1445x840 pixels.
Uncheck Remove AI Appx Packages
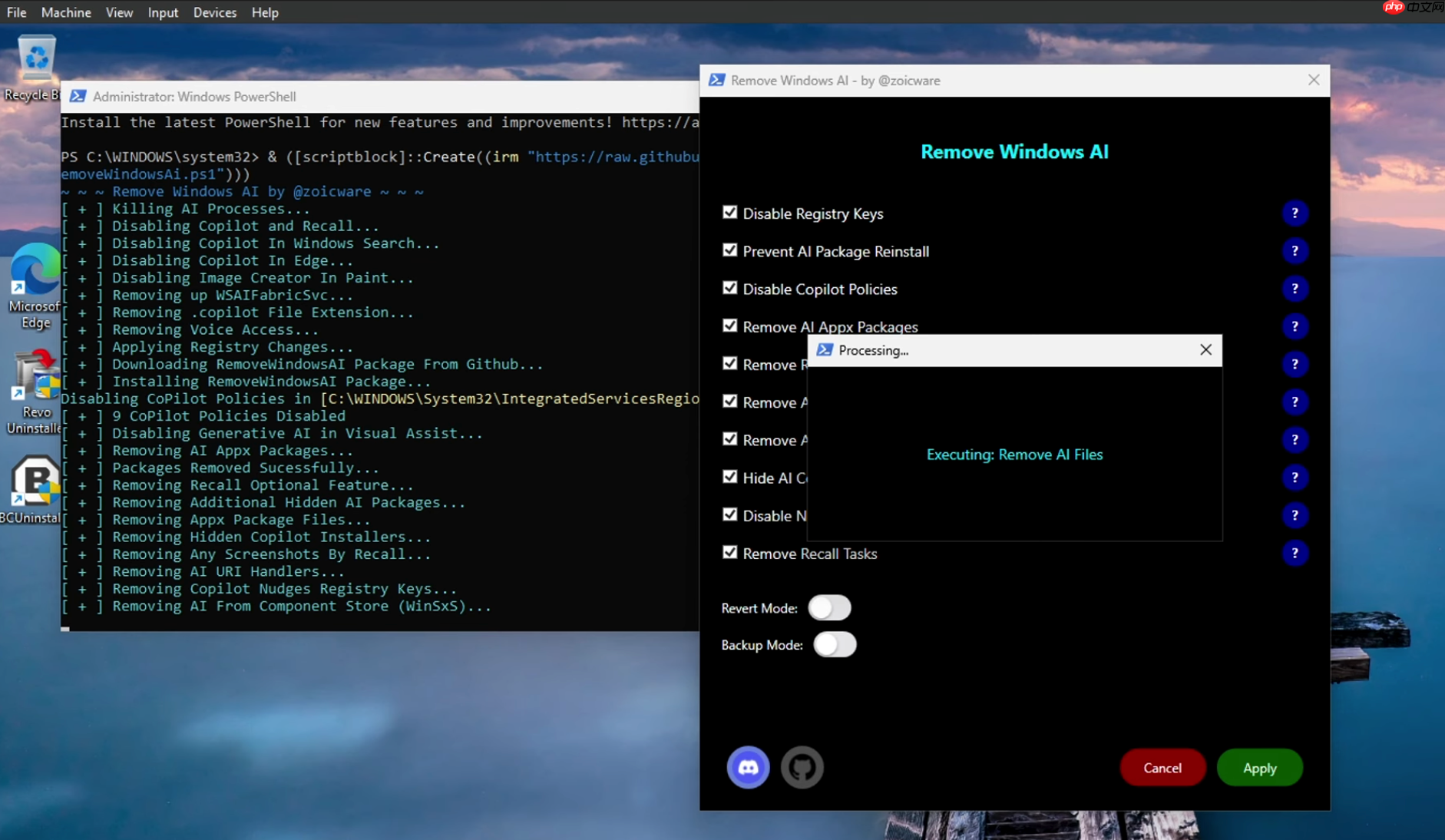click(x=729, y=325)
